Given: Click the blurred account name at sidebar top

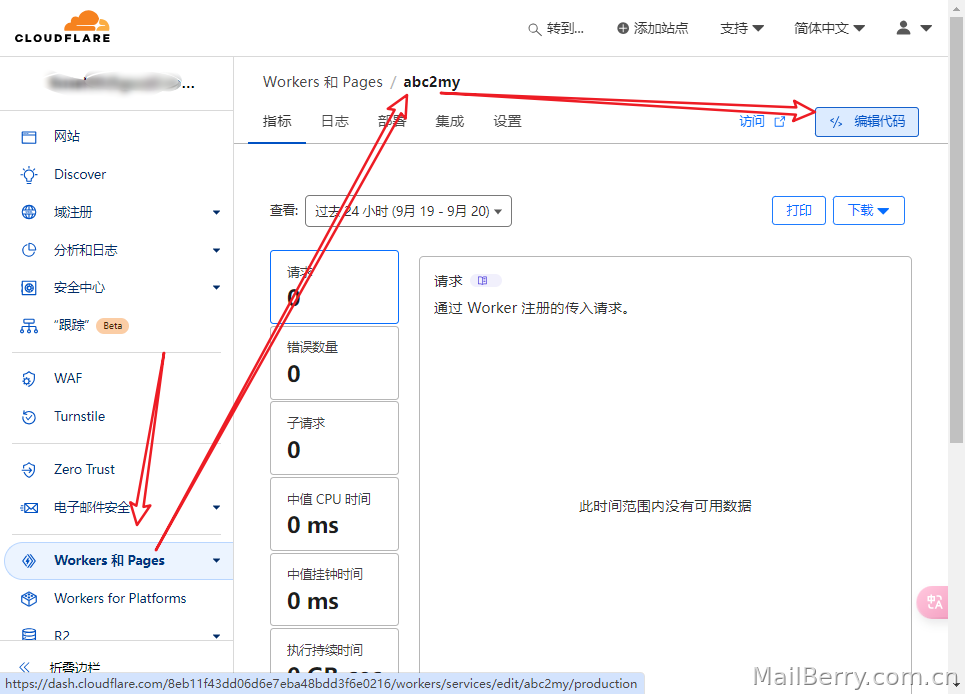Looking at the screenshot, I should click(119, 82).
